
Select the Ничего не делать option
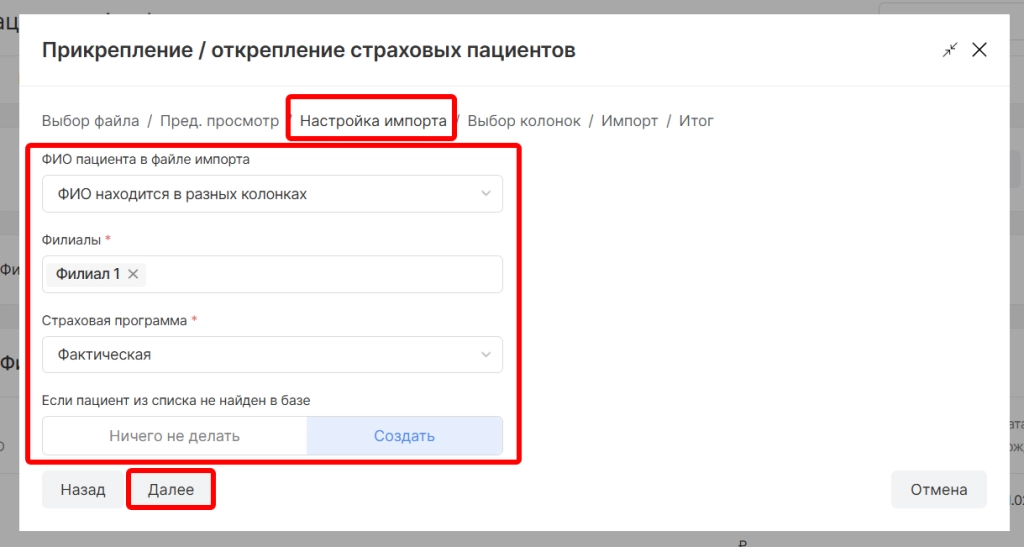[174, 436]
